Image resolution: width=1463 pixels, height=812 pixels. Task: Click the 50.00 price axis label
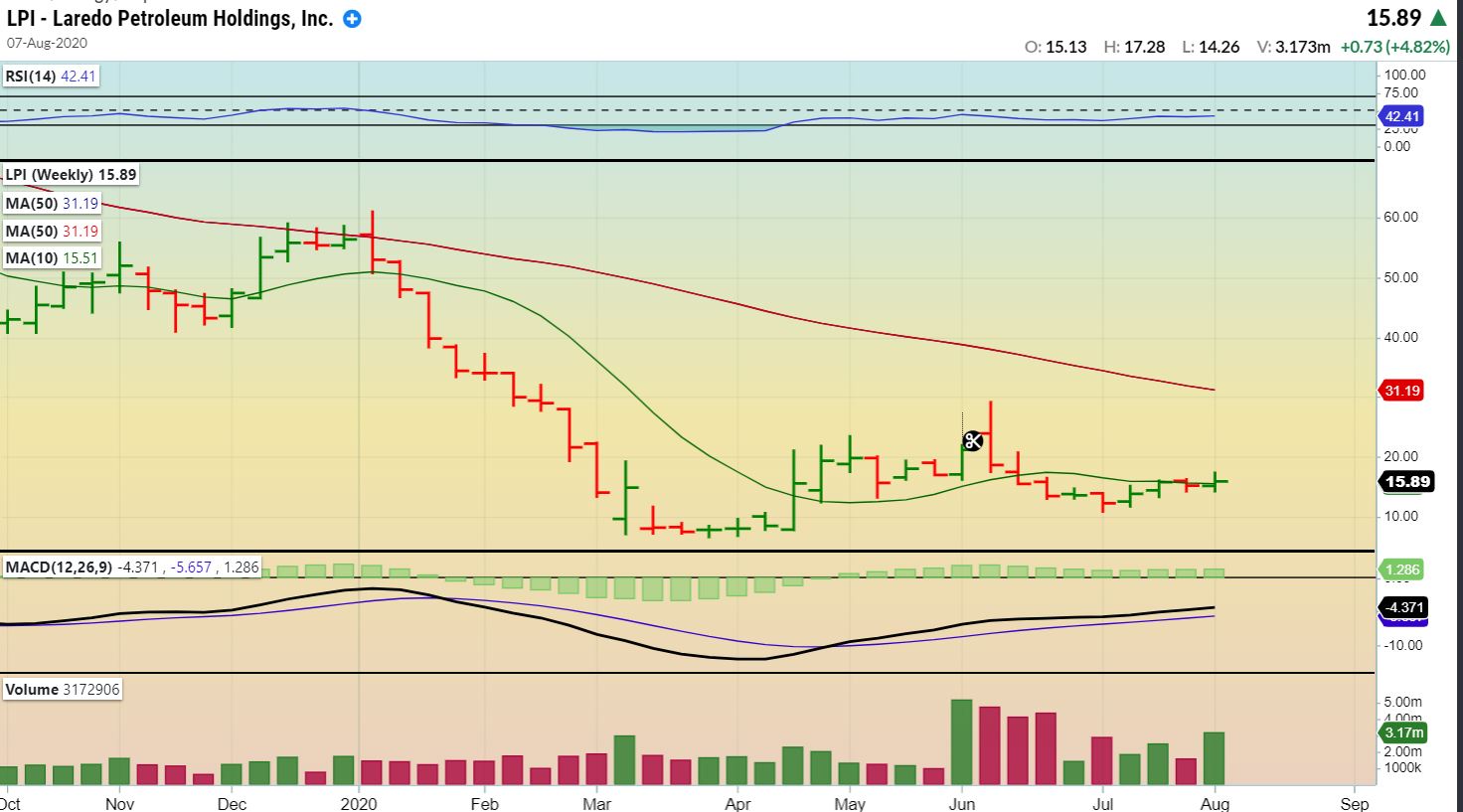(x=1400, y=277)
